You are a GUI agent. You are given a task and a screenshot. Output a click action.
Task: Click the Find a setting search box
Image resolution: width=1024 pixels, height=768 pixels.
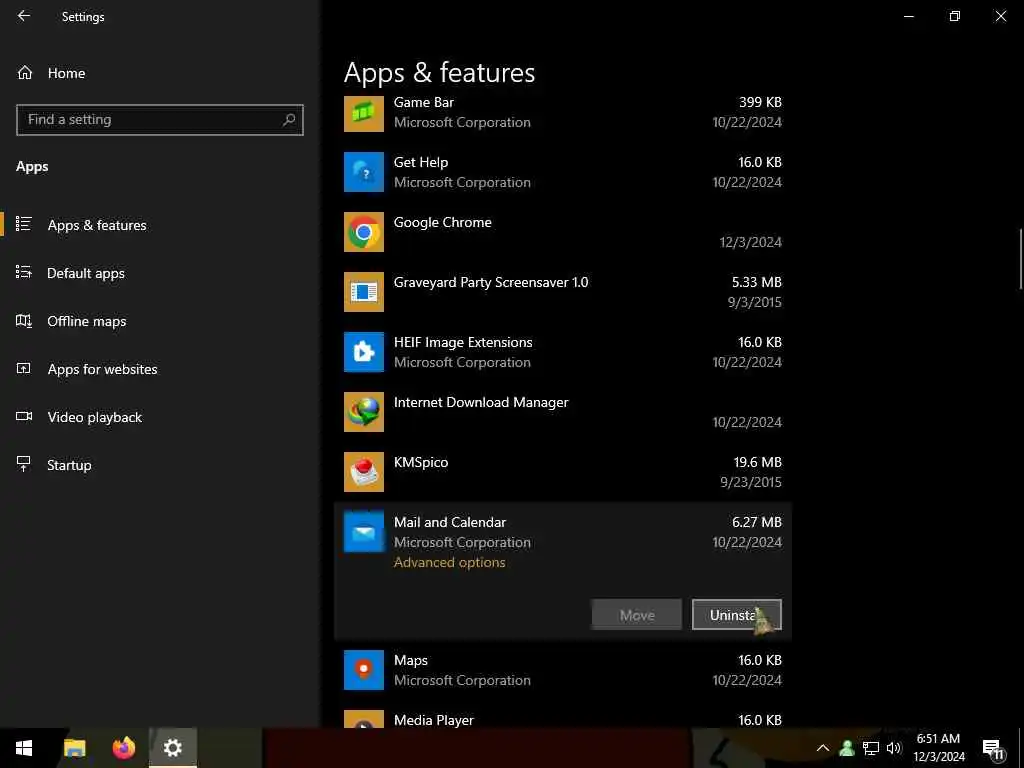[x=160, y=120]
